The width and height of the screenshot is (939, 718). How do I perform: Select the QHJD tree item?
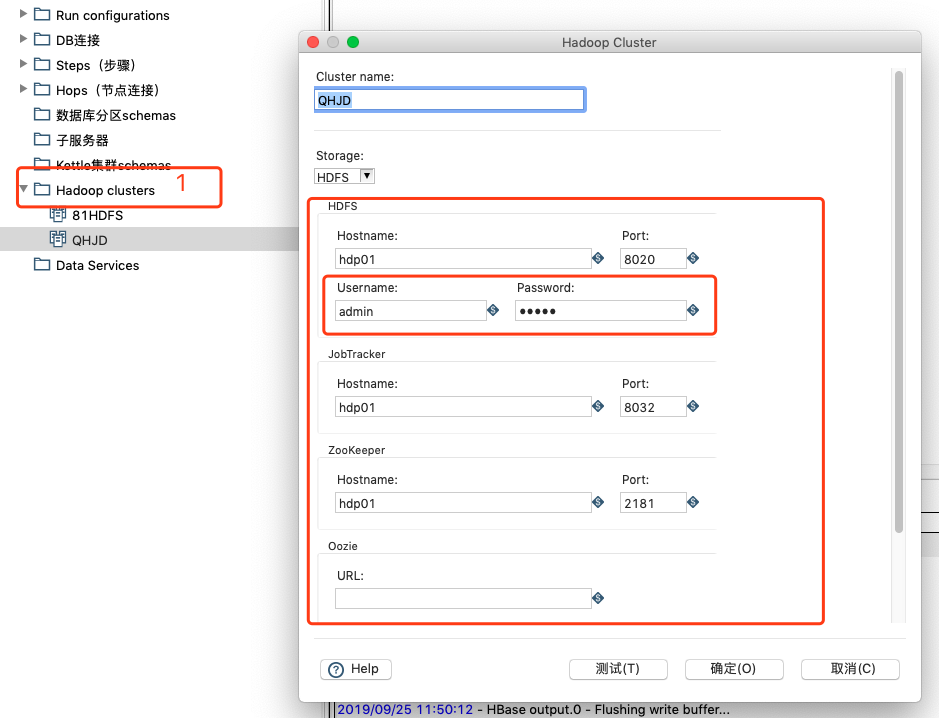point(90,240)
